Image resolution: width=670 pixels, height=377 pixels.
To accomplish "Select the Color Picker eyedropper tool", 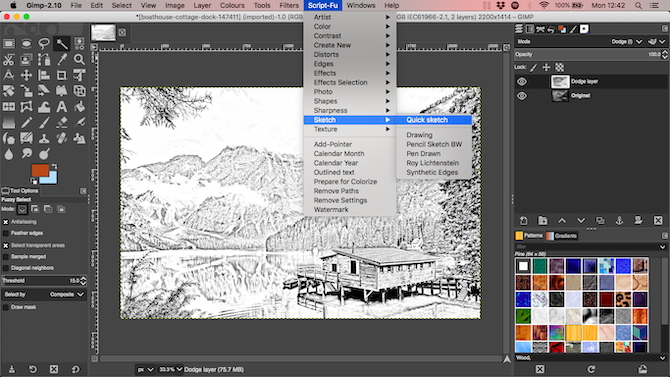I will coord(62,59).
